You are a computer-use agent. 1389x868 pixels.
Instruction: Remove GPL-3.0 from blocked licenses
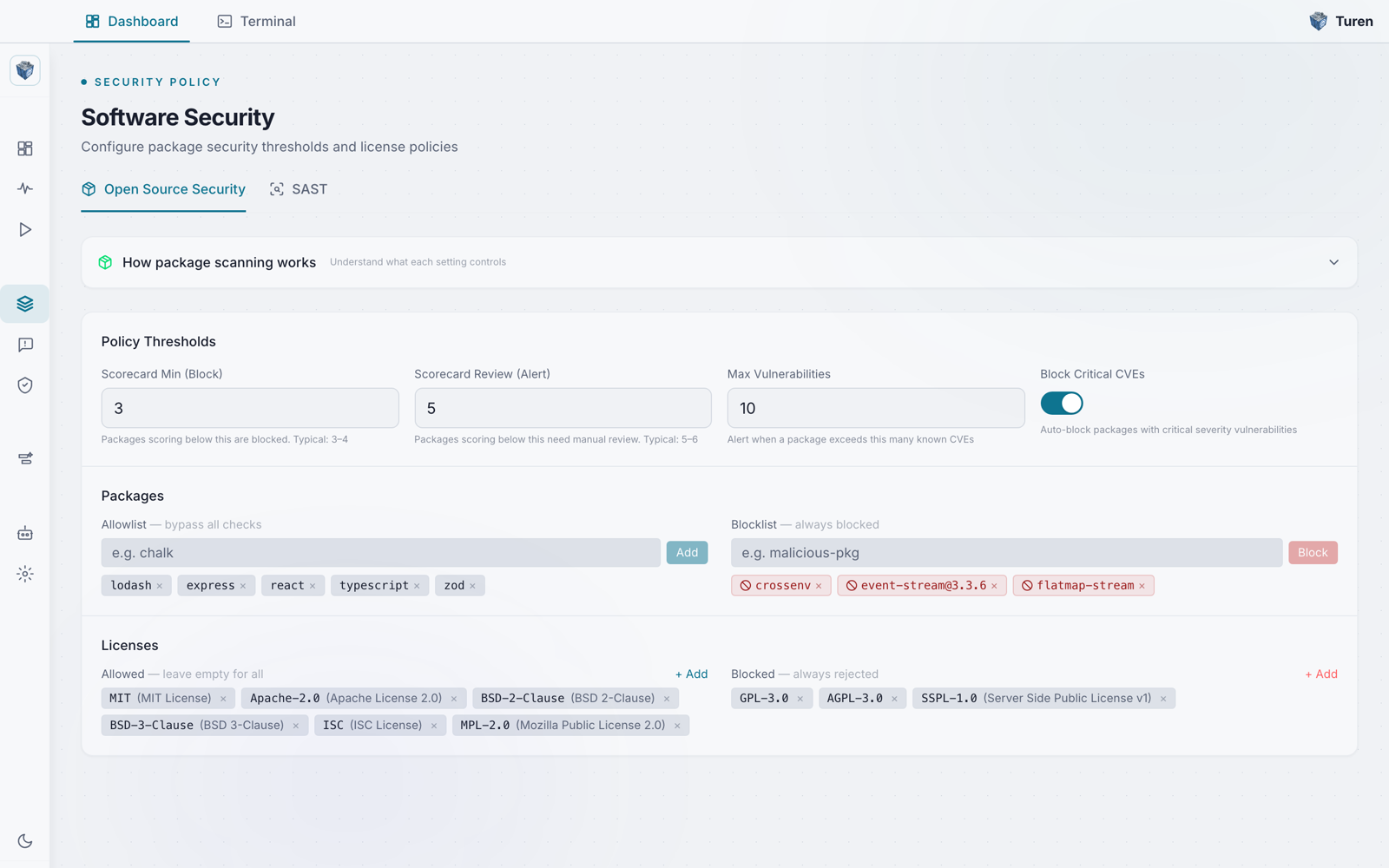click(800, 699)
